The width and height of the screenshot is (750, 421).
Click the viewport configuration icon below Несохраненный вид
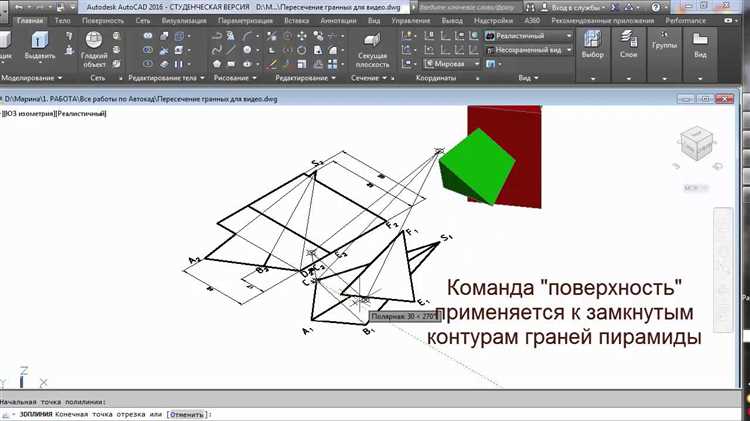(490, 64)
